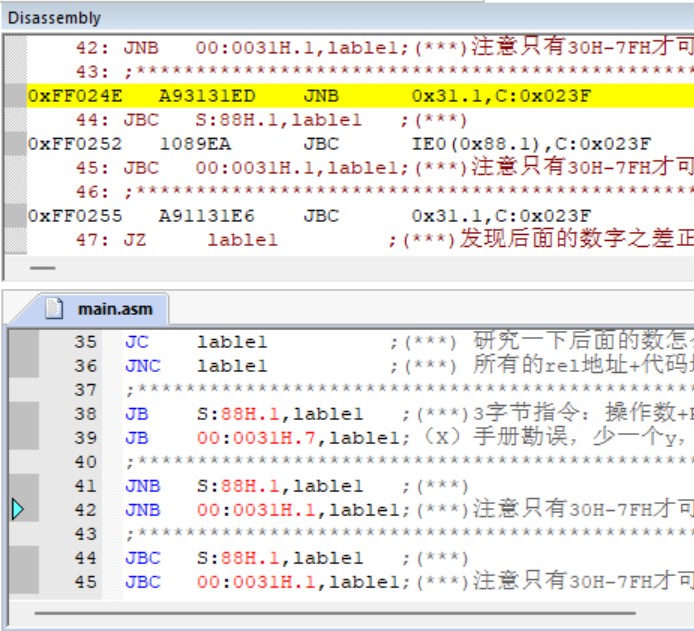The height and width of the screenshot is (631, 694).
Task: Click disassembly source line 45: JBC 00:0031H.1
Action: (x=360, y=168)
